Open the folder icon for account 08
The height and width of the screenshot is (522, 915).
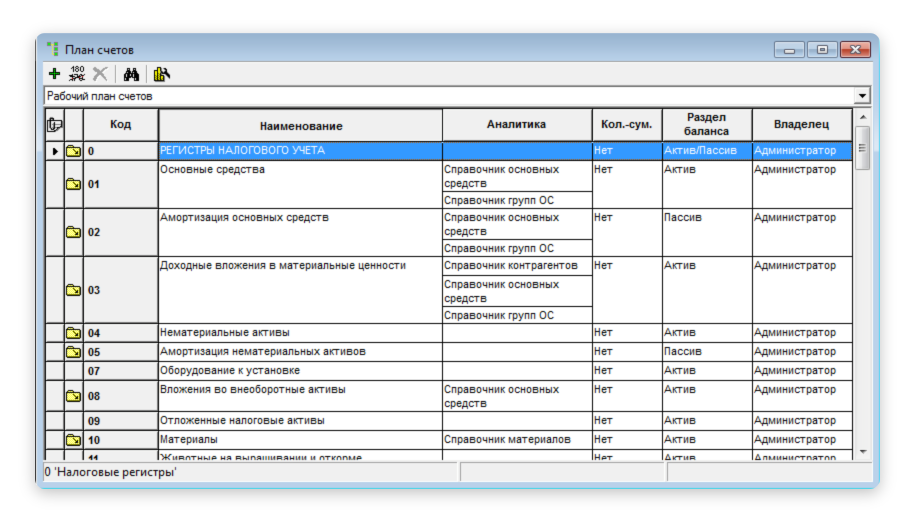[74, 396]
